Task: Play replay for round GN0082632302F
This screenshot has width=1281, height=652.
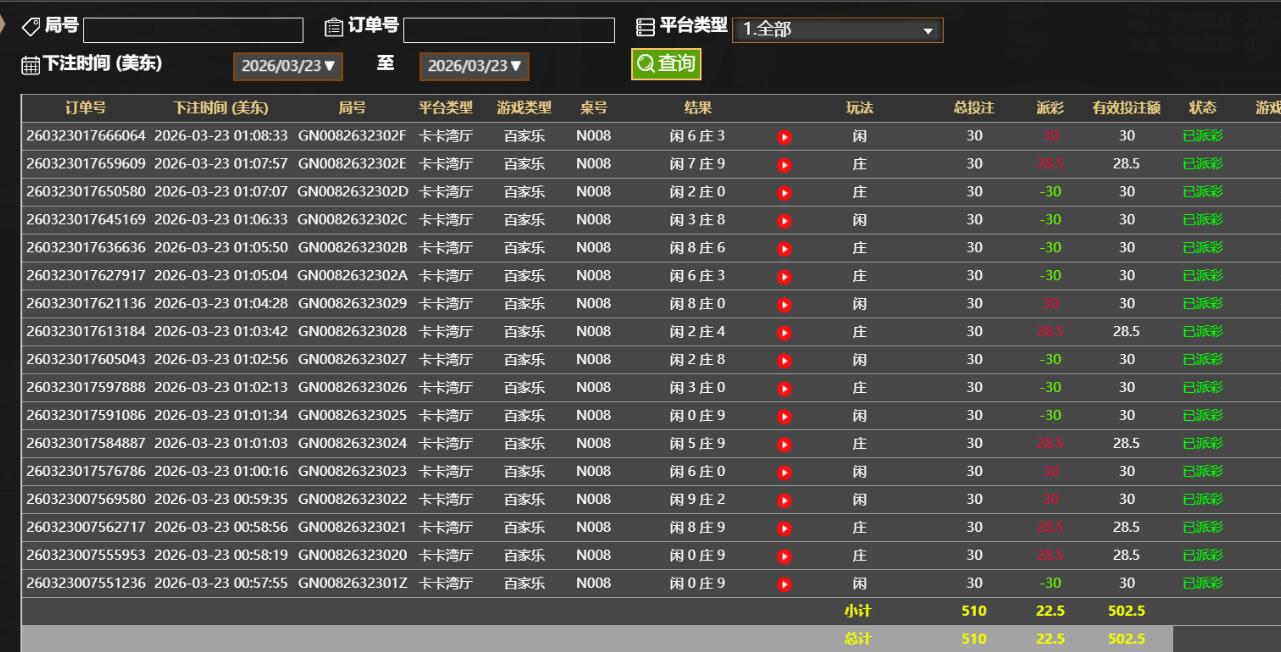Action: click(784, 137)
